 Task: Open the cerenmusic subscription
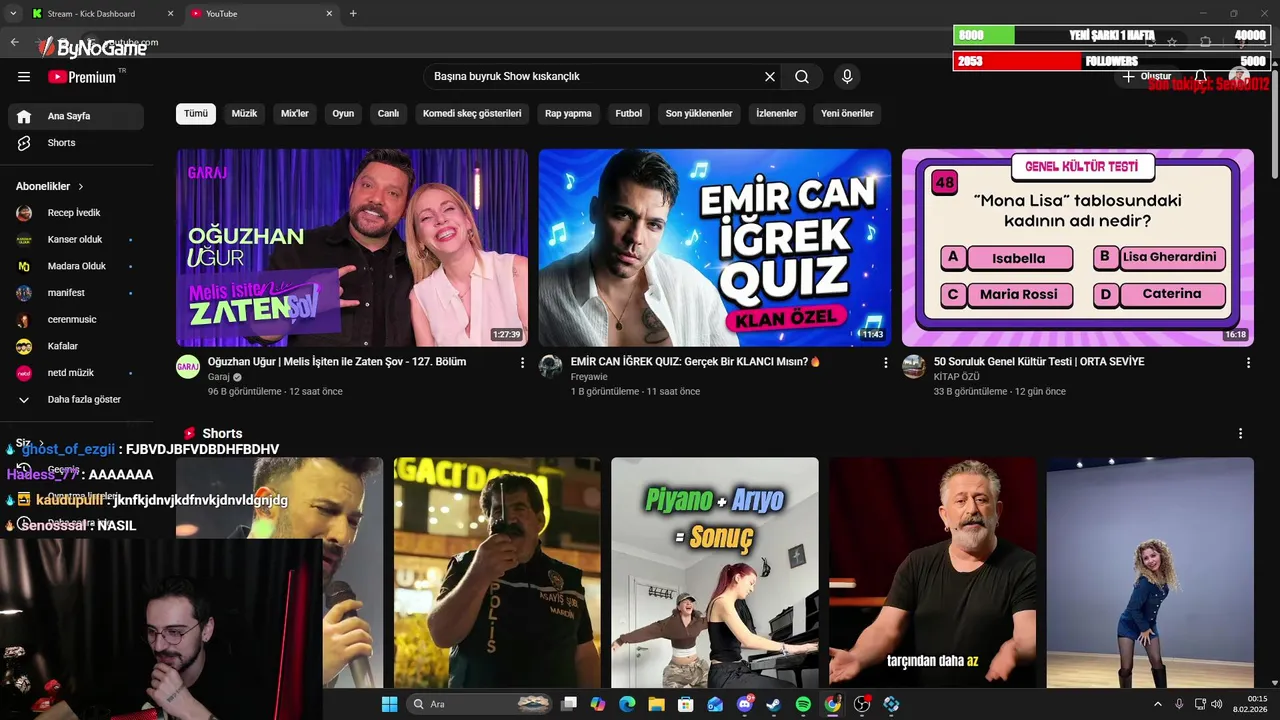click(x=76, y=320)
